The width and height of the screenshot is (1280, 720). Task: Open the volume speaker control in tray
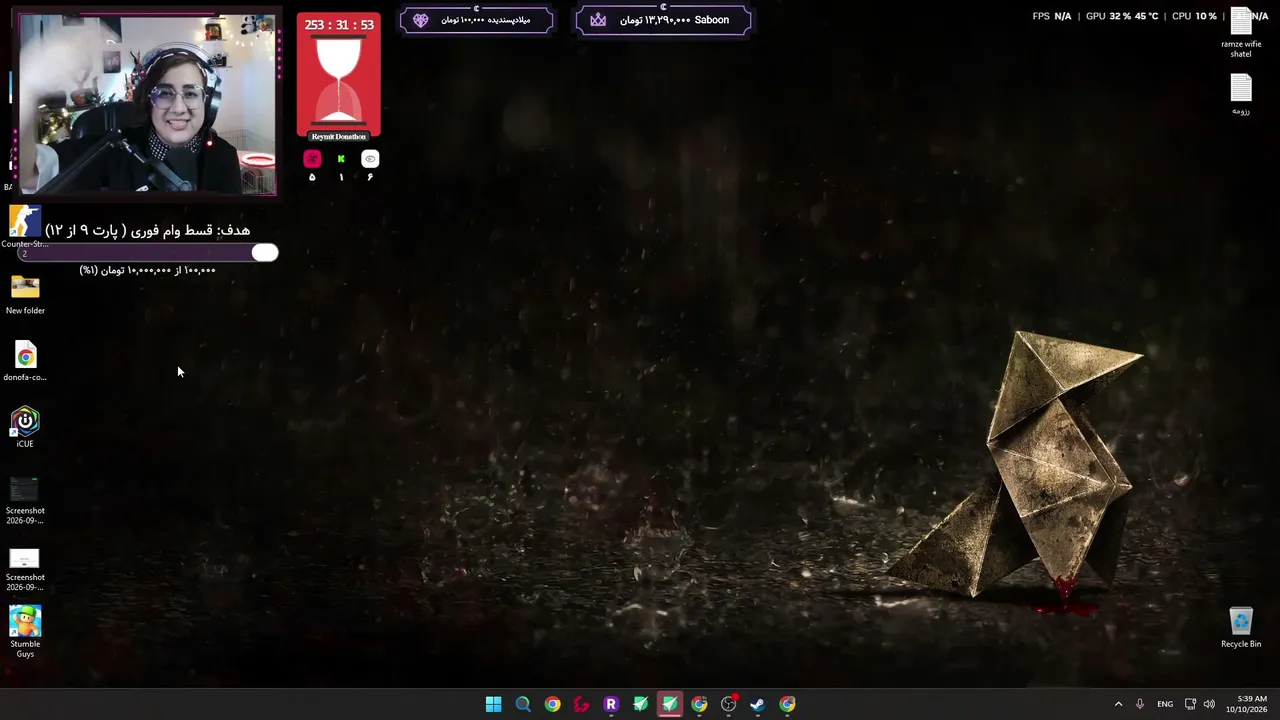[1209, 704]
